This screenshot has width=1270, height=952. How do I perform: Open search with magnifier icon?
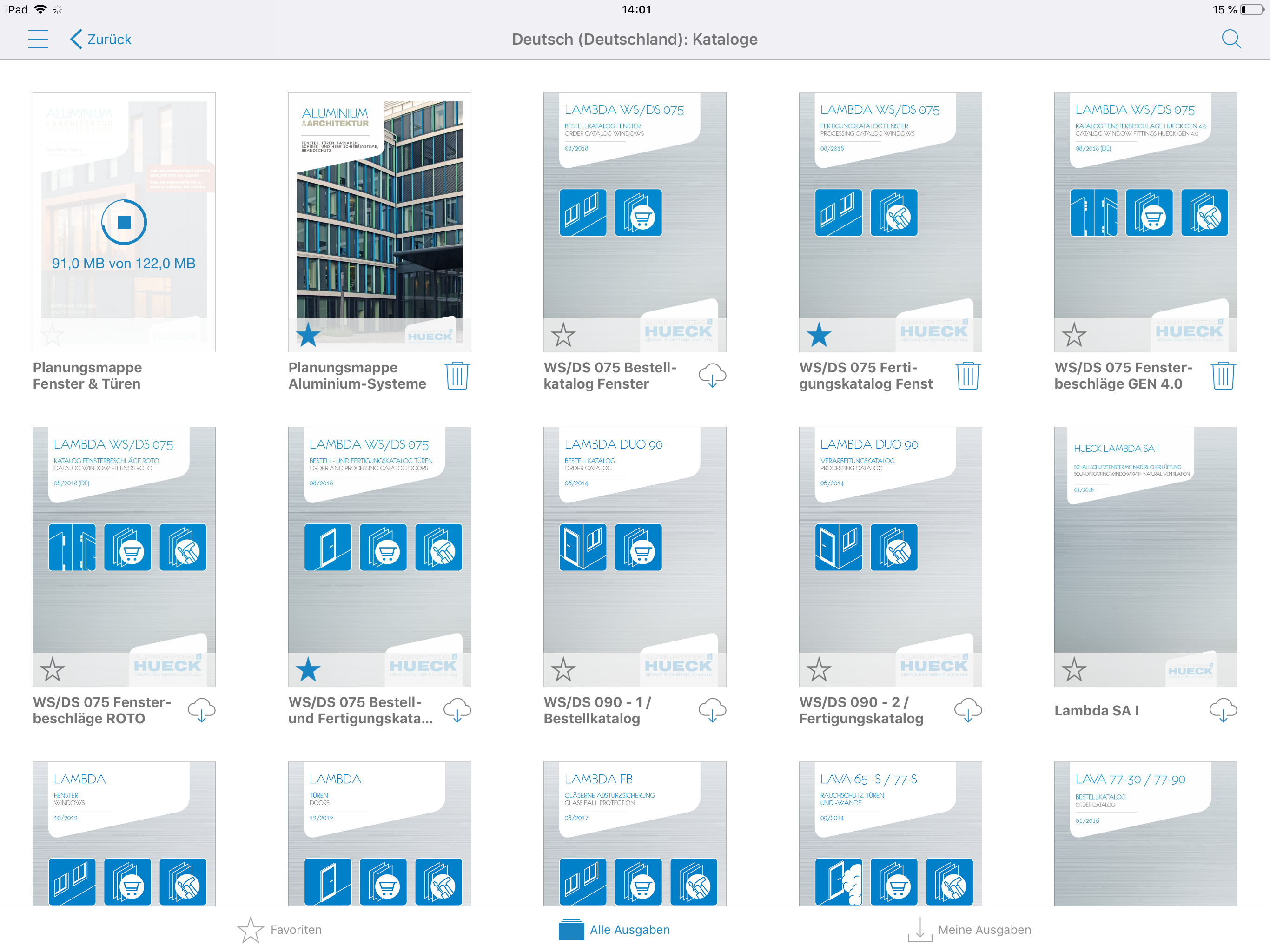1231,39
